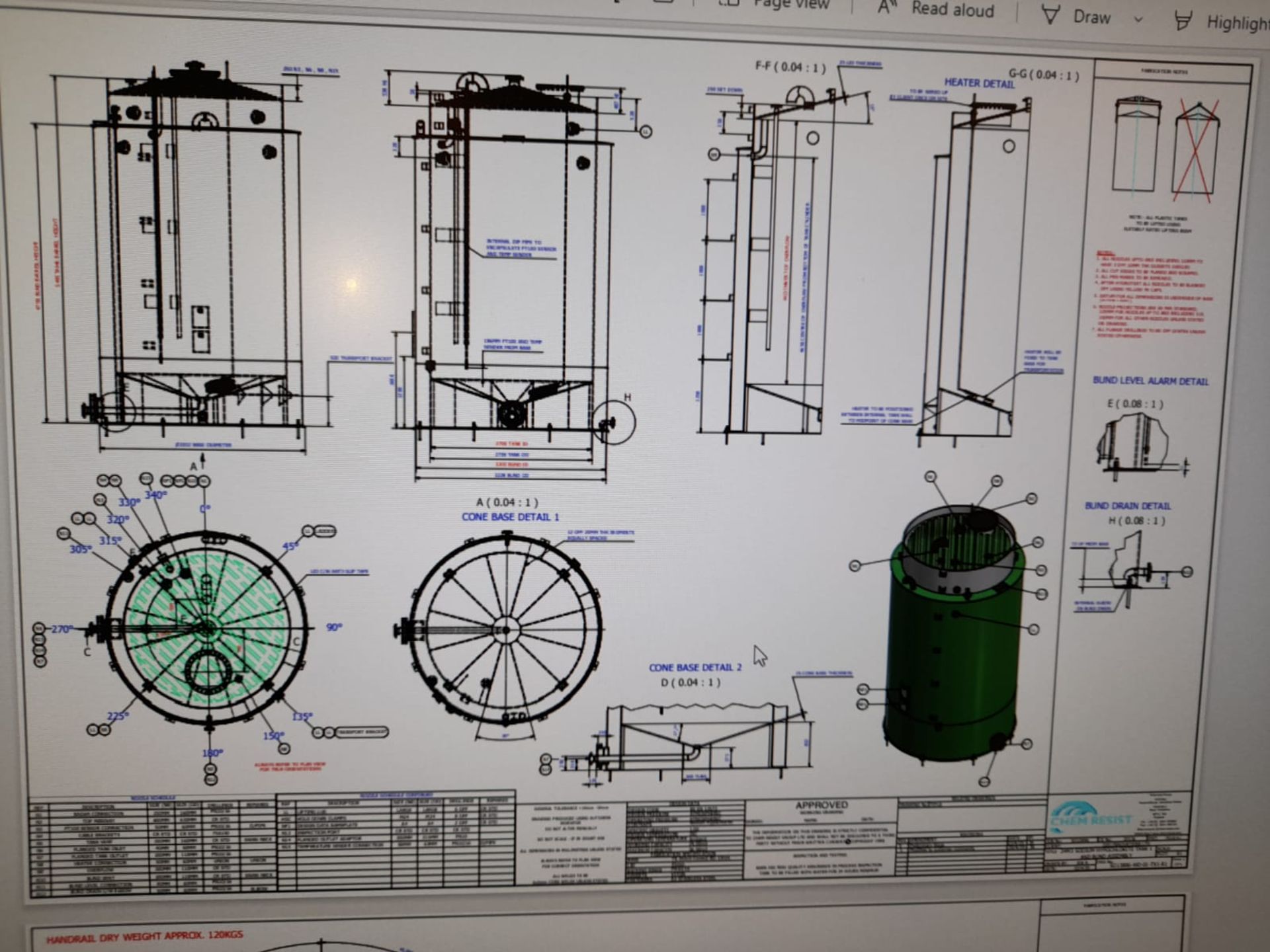
Task: Click the 225° angle label on plan view
Action: (x=118, y=716)
